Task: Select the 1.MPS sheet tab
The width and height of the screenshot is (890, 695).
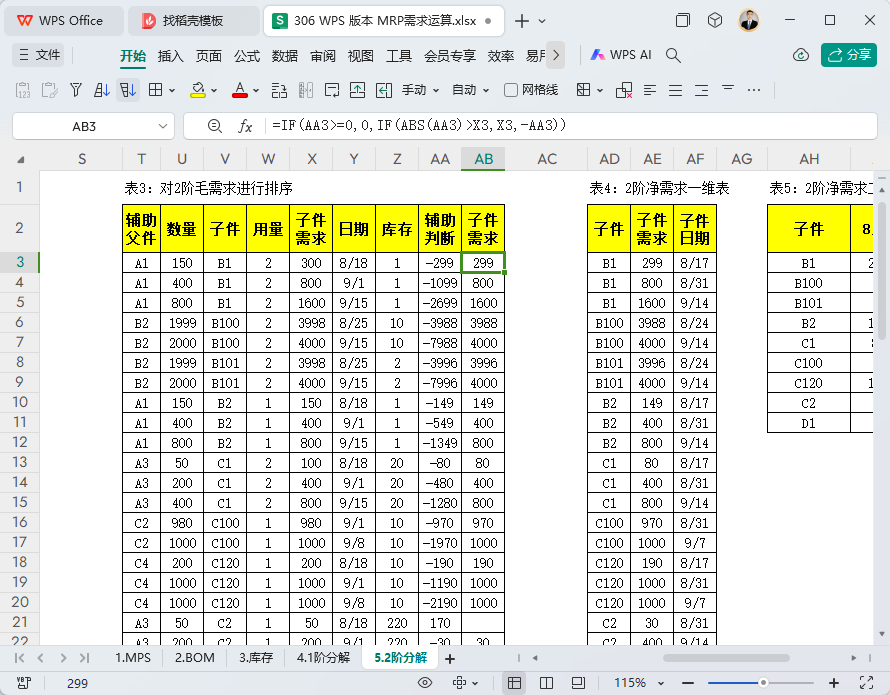Action: coord(133,658)
